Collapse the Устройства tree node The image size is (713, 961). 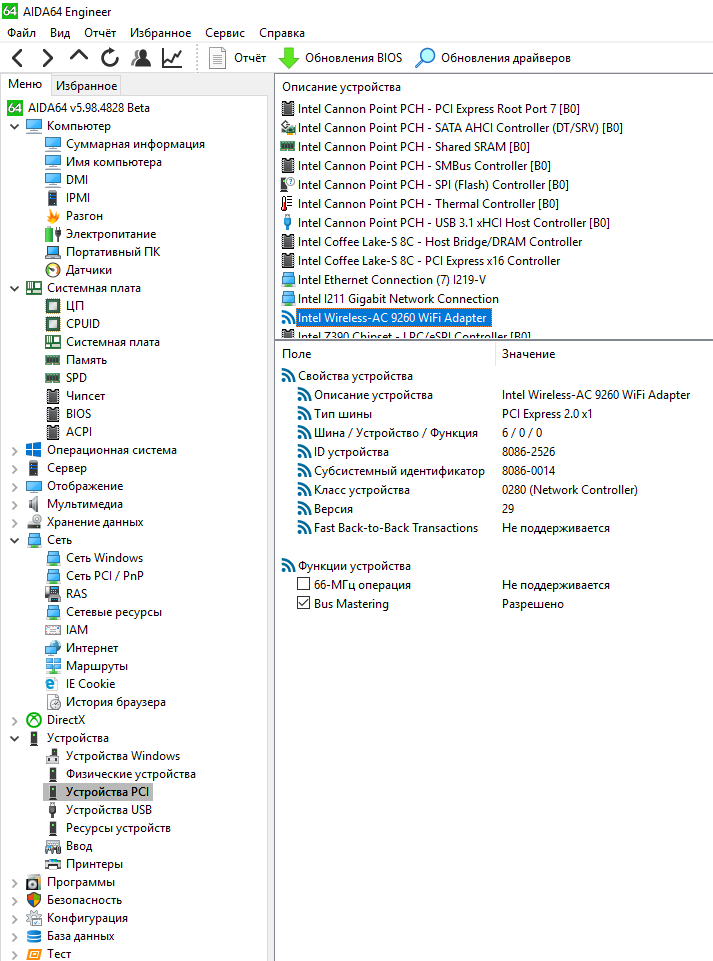point(15,739)
